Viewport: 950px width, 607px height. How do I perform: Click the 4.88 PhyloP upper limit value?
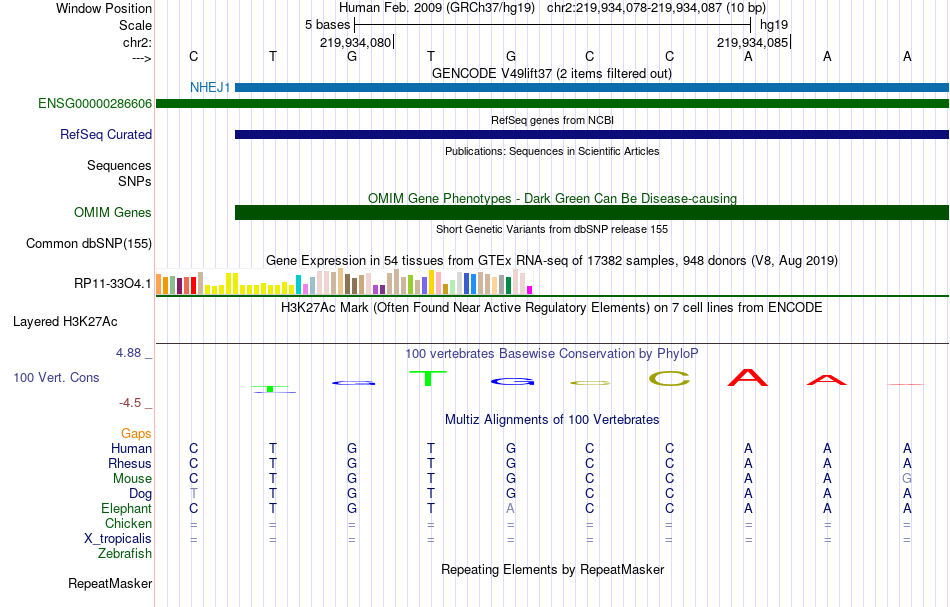pos(128,353)
